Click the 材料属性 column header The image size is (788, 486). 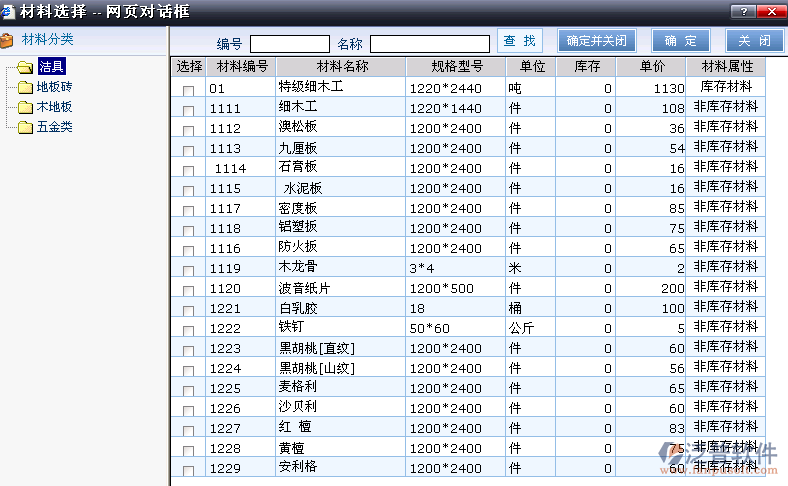tap(726, 66)
